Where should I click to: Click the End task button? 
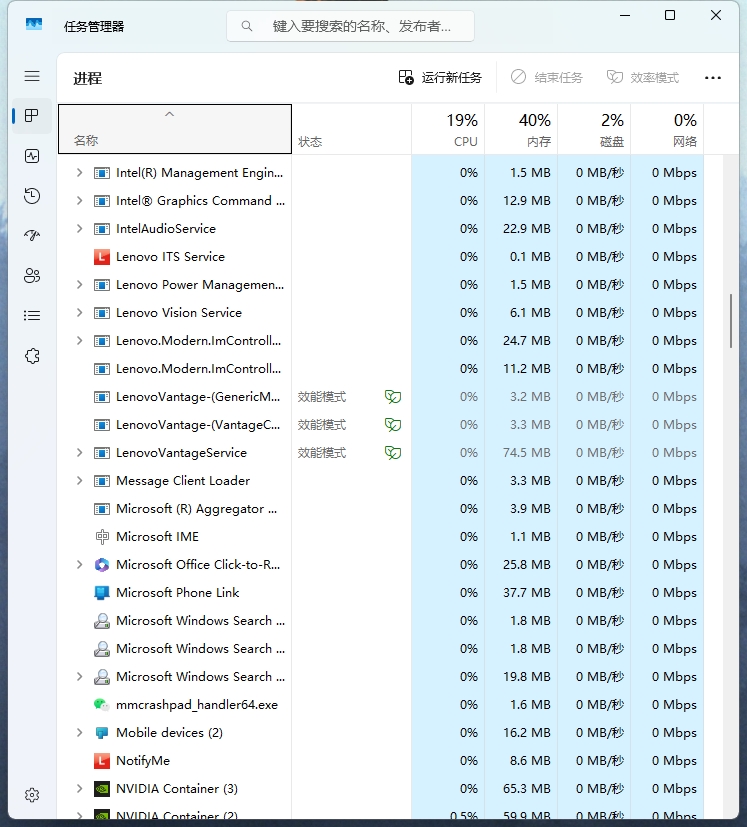(547, 78)
